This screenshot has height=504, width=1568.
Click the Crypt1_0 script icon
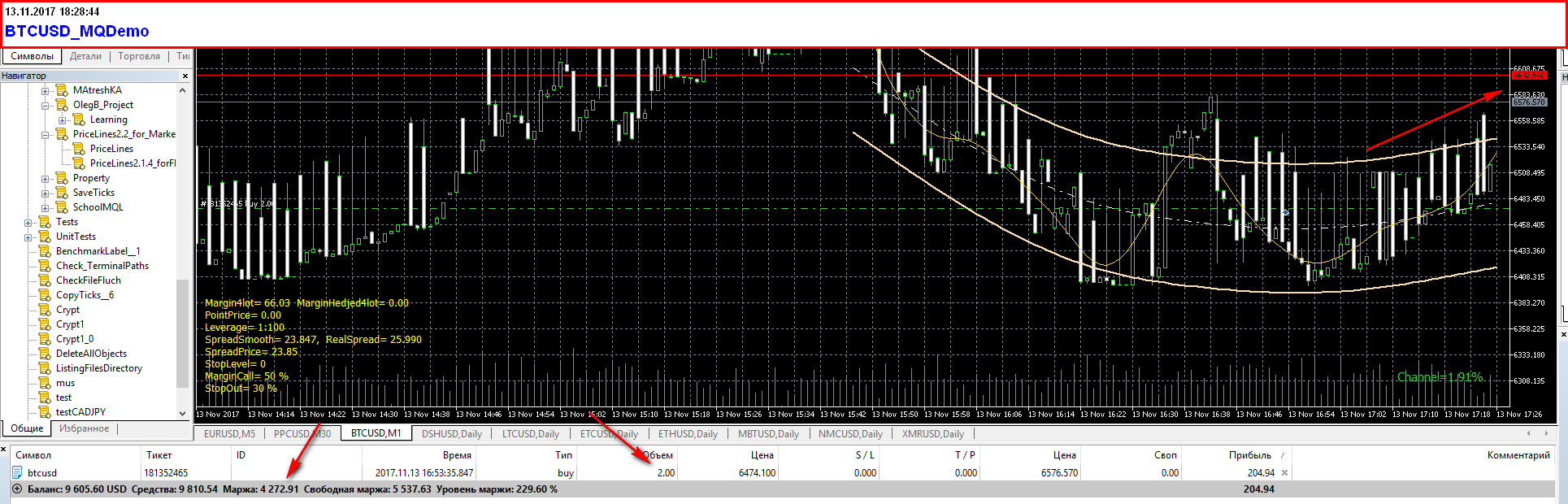[x=45, y=339]
